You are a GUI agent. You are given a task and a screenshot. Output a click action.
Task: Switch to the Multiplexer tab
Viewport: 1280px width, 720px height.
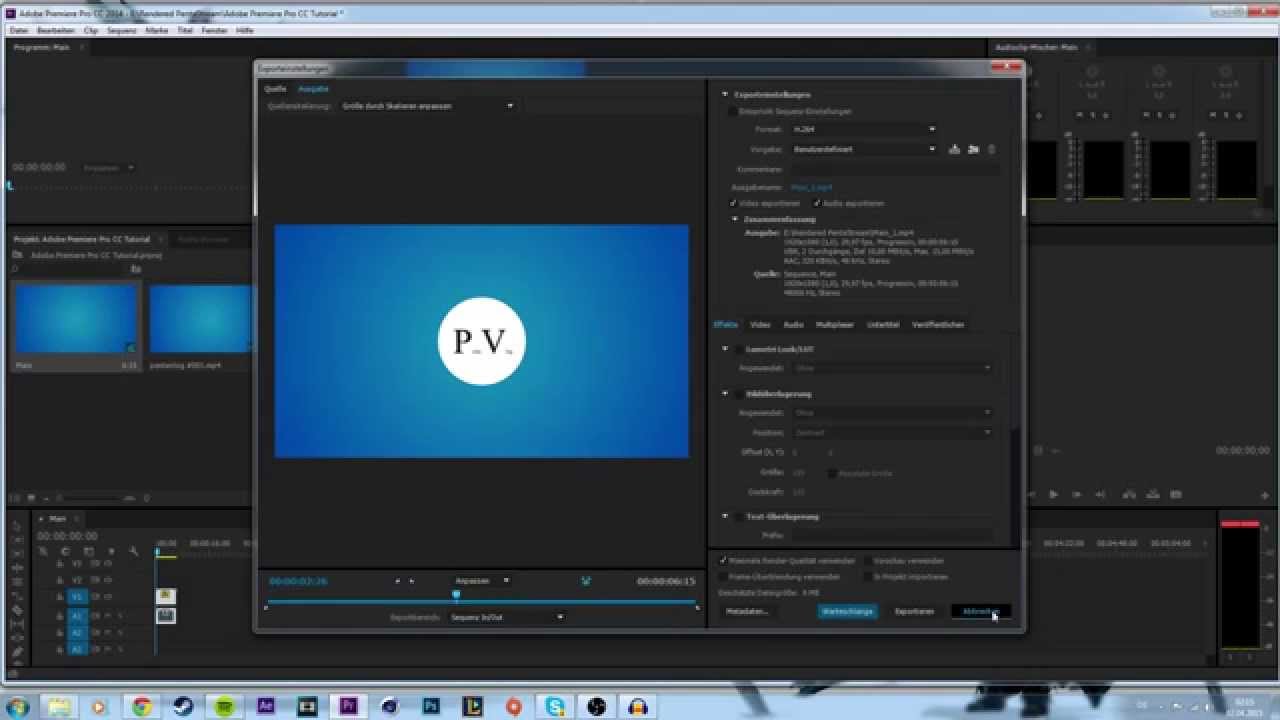(835, 325)
